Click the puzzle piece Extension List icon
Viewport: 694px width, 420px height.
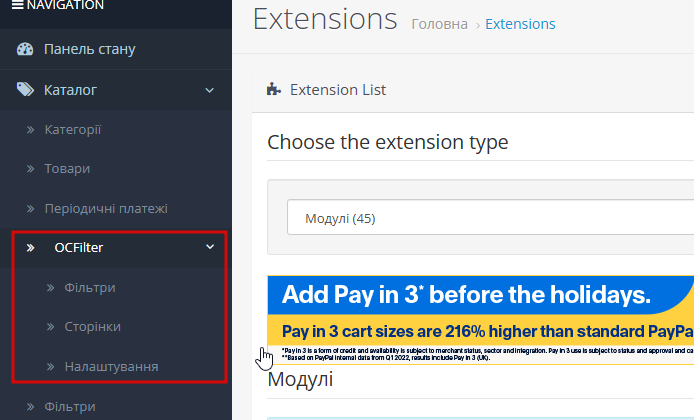(274, 90)
